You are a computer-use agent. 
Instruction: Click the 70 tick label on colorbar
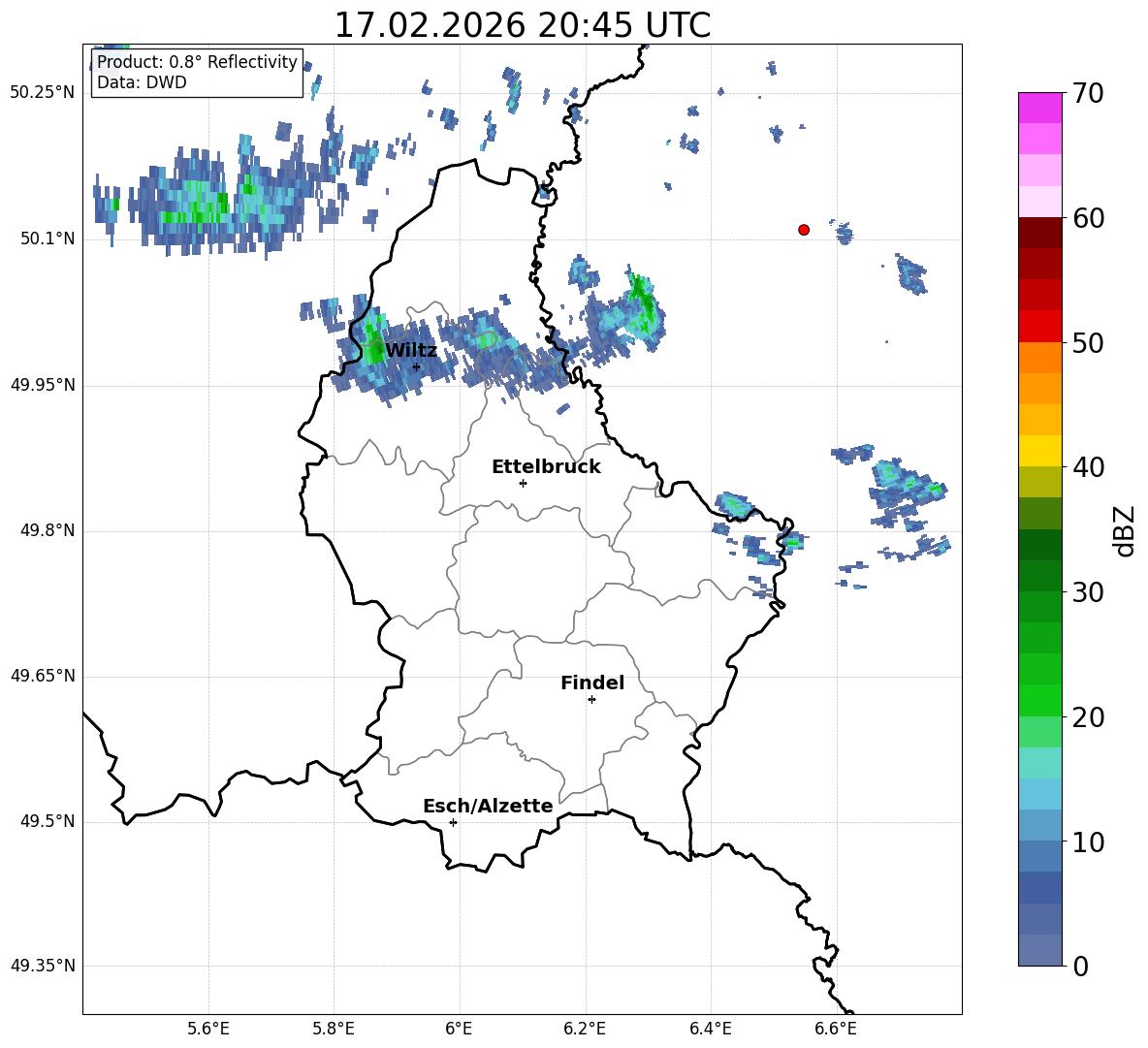point(1088,94)
